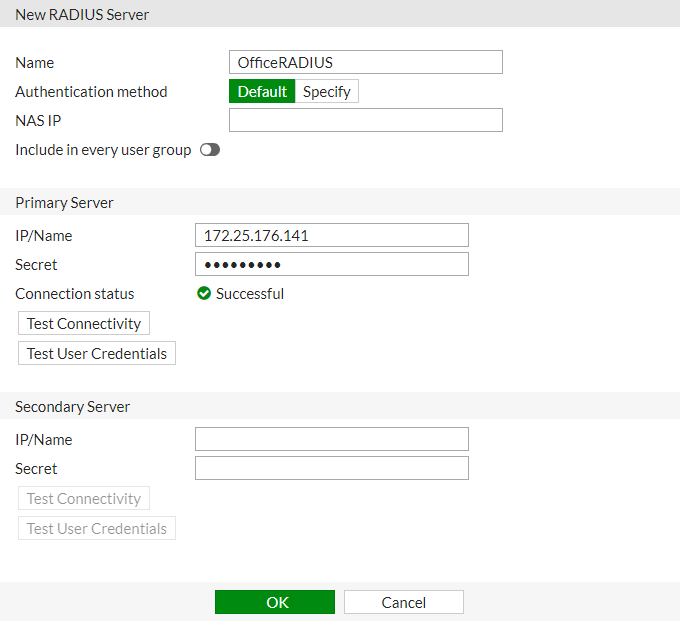Screen dimensions: 680x621
Task: Click the New RADIUS Server title
Action: [82, 14]
